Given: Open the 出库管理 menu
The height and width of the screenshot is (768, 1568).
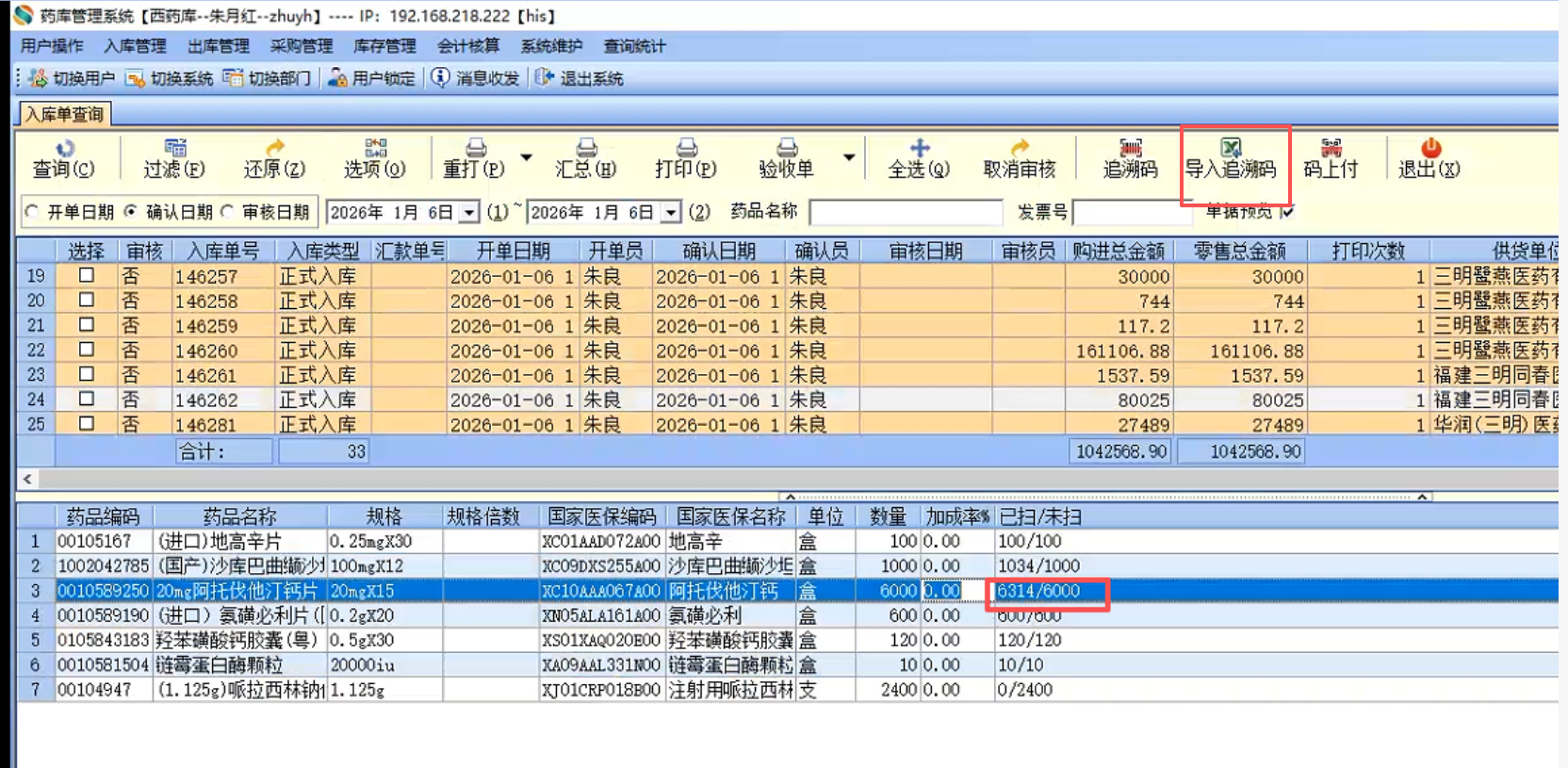Looking at the screenshot, I should pyautogui.click(x=219, y=46).
